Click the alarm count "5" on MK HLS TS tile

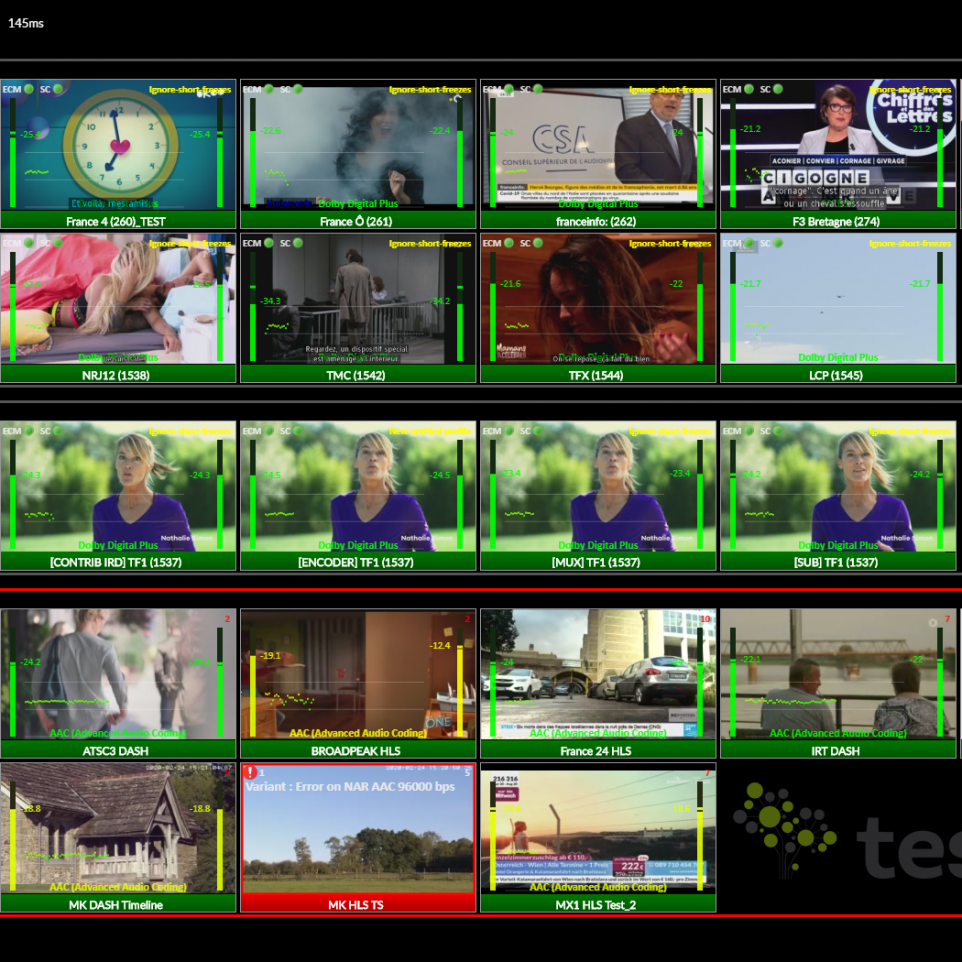pyautogui.click(x=467, y=773)
